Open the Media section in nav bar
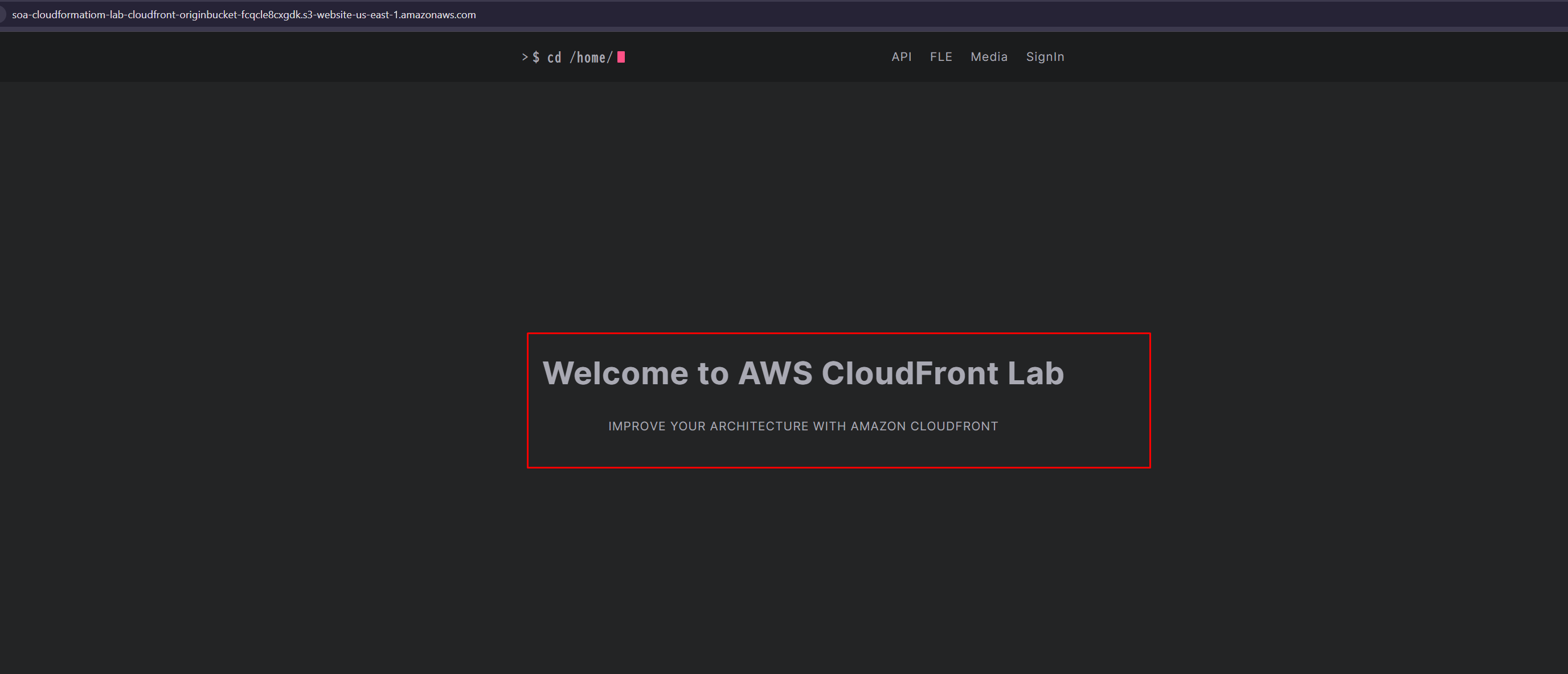Screen dimensions: 1568x674 pyautogui.click(x=989, y=56)
